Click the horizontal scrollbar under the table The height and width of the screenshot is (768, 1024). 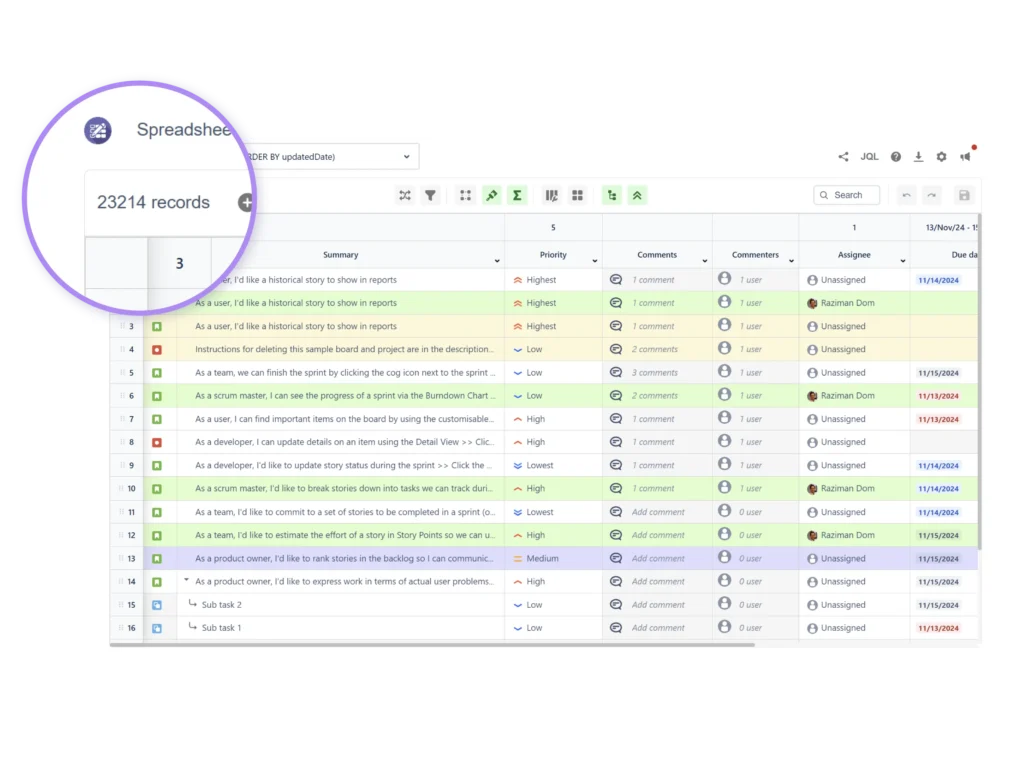432,645
